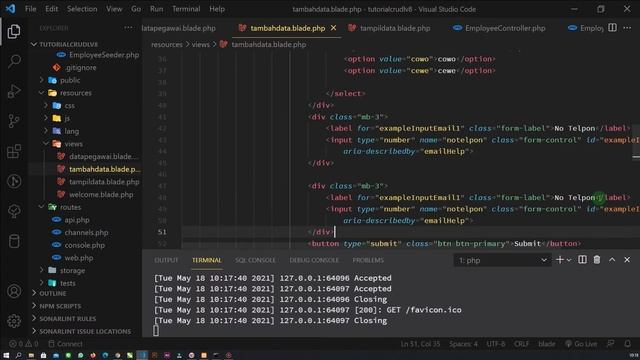Open the database icon in activity bar
The image size is (640, 360).
tap(14, 241)
